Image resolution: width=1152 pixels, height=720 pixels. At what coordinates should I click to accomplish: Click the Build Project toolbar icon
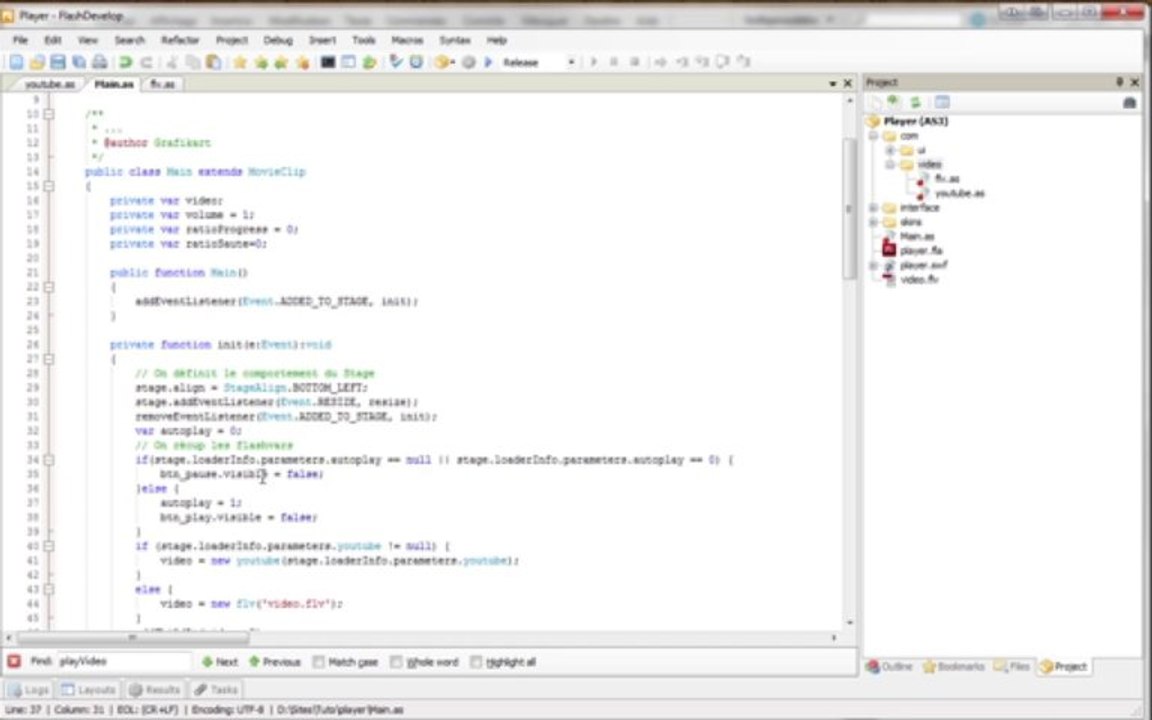click(x=443, y=62)
